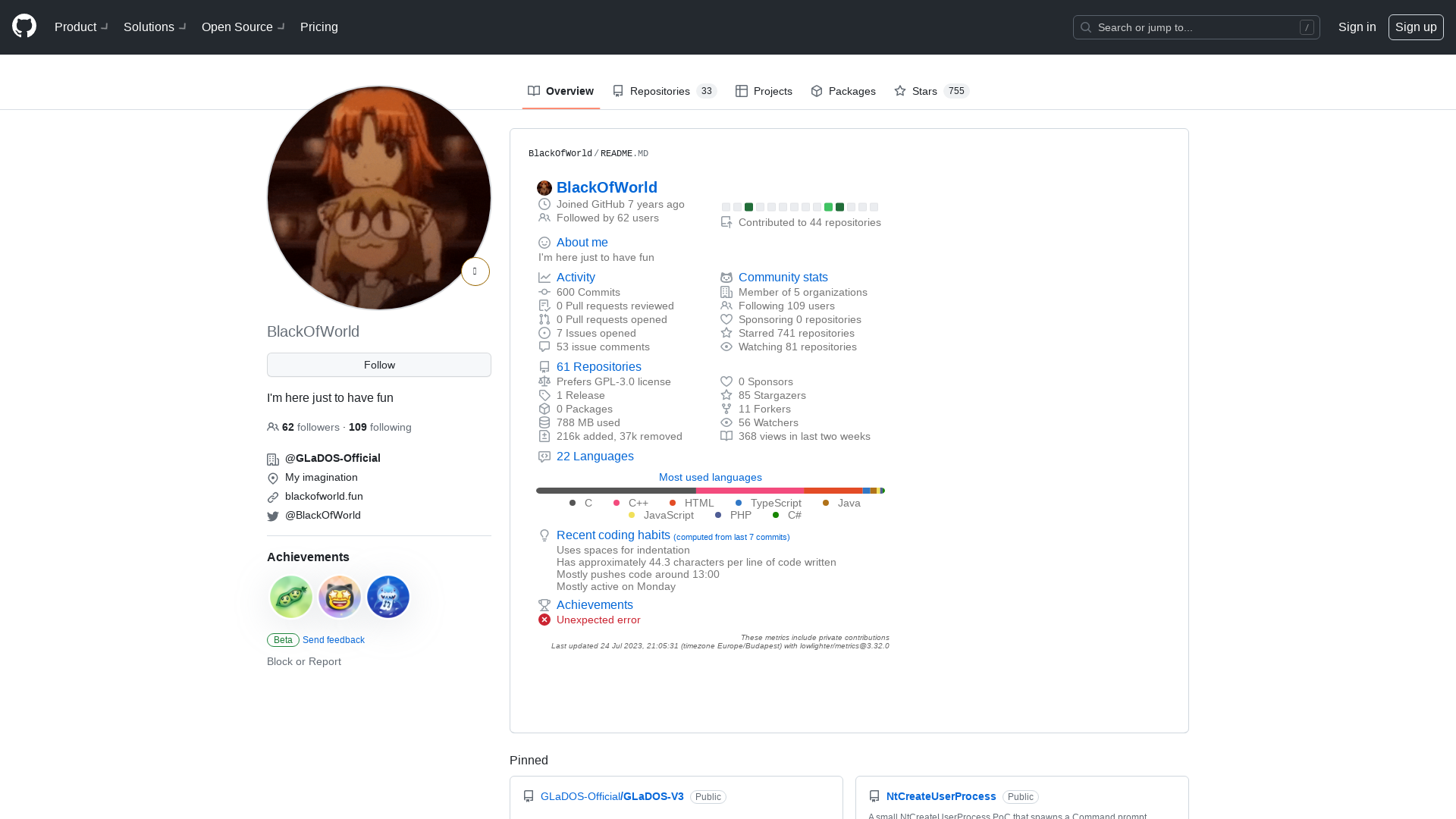Visit blackofworld.fun website link
Screen dimensions: 1456x819
(x=324, y=496)
